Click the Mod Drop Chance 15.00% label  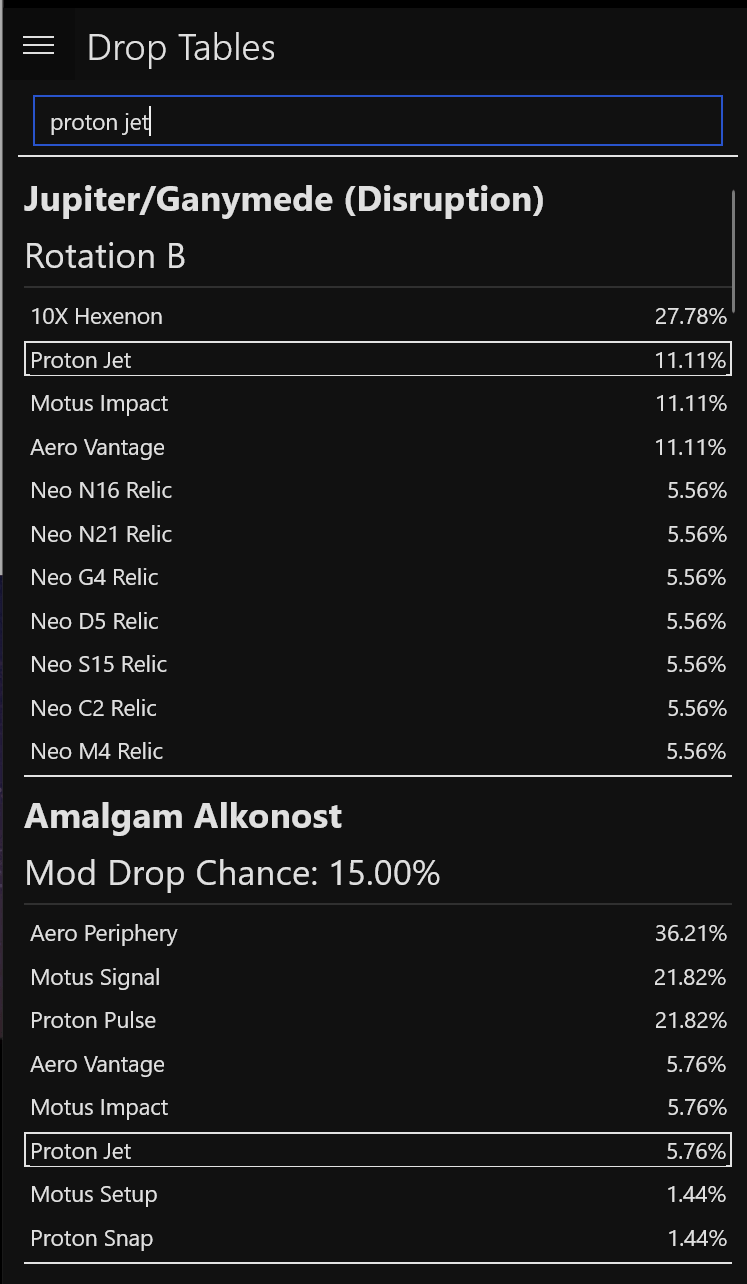(232, 872)
